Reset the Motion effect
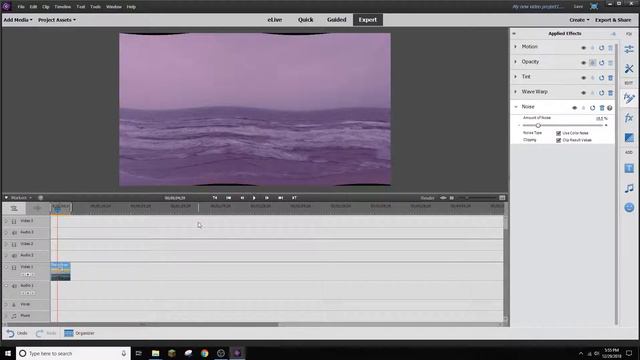640x360 pixels. [x=602, y=48]
